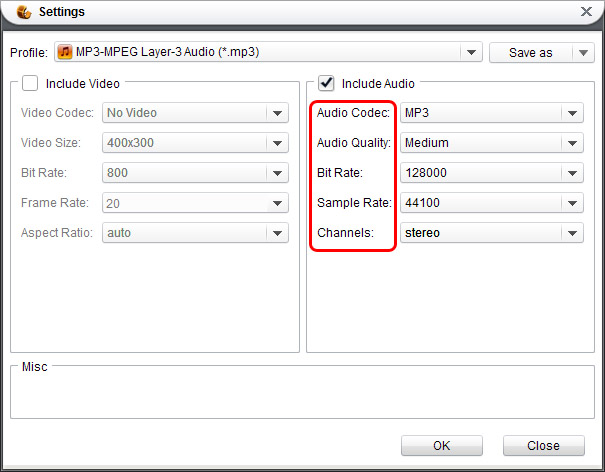Image resolution: width=605 pixels, height=472 pixels.
Task: Enable the Include Video checkbox
Action: tap(30, 83)
